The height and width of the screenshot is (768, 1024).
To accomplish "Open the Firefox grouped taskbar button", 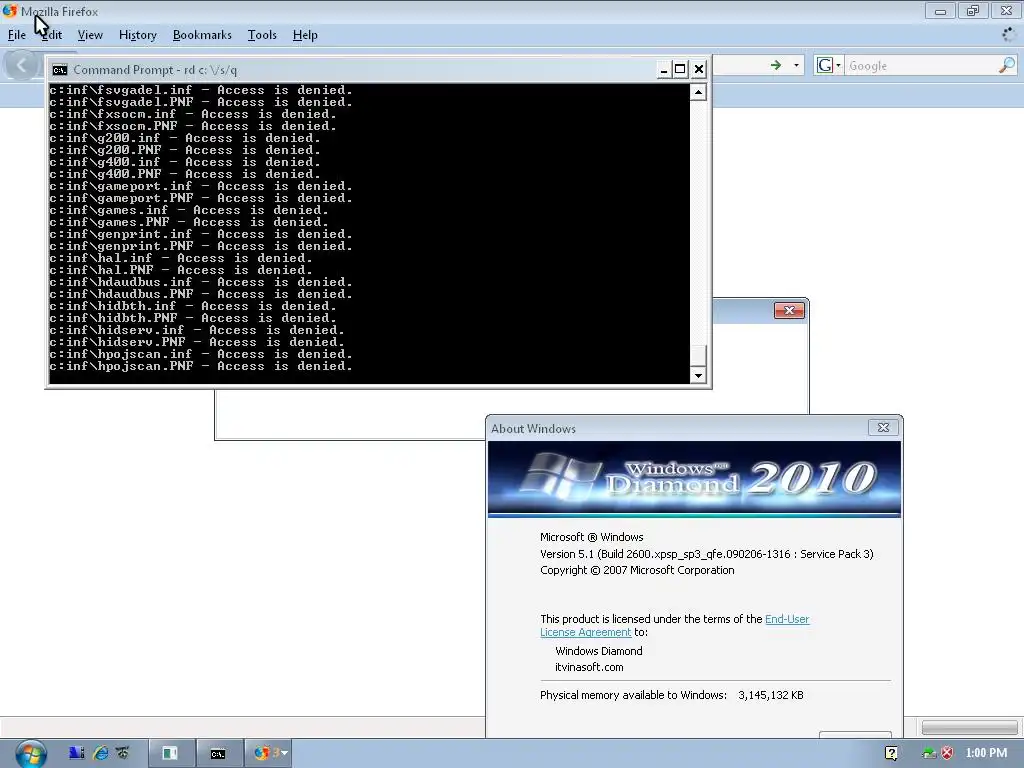I will pos(268,753).
